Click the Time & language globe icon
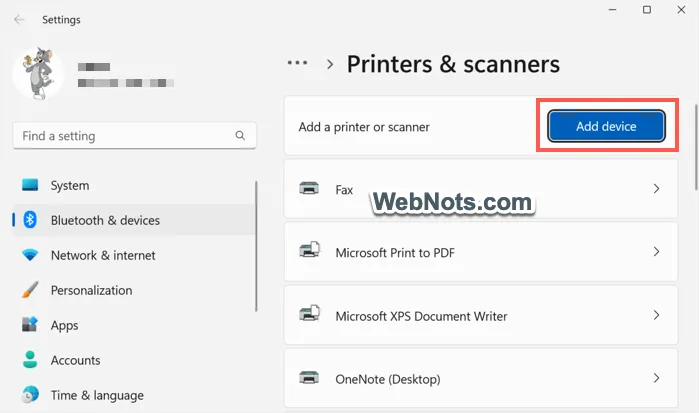Viewport: 699px width, 413px height. (x=30, y=394)
